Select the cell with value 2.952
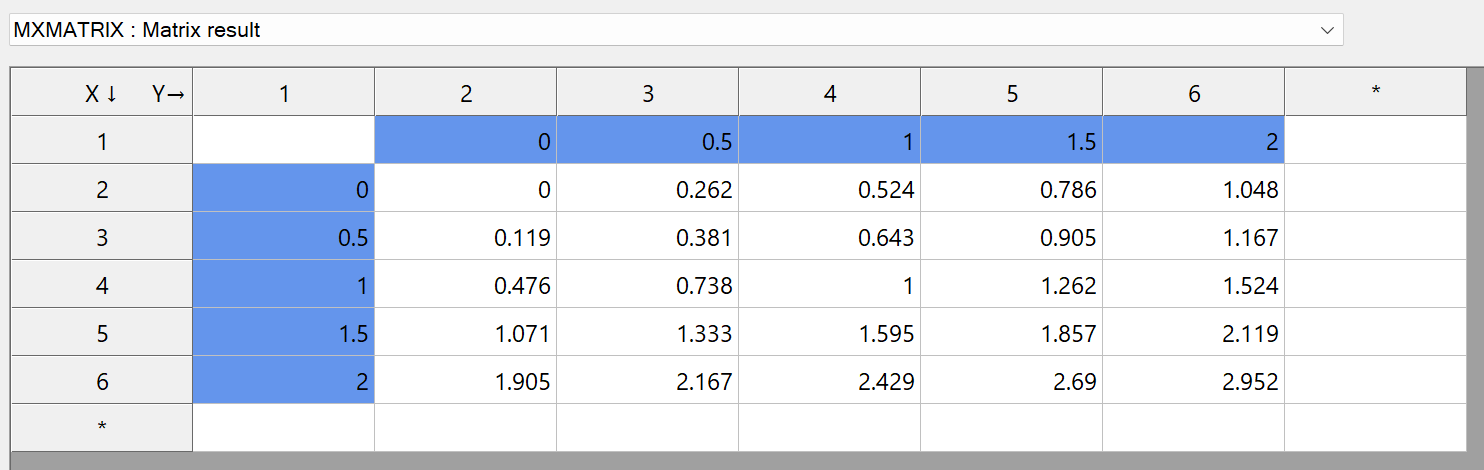Screen dimensions: 1484x470 (x=1194, y=381)
